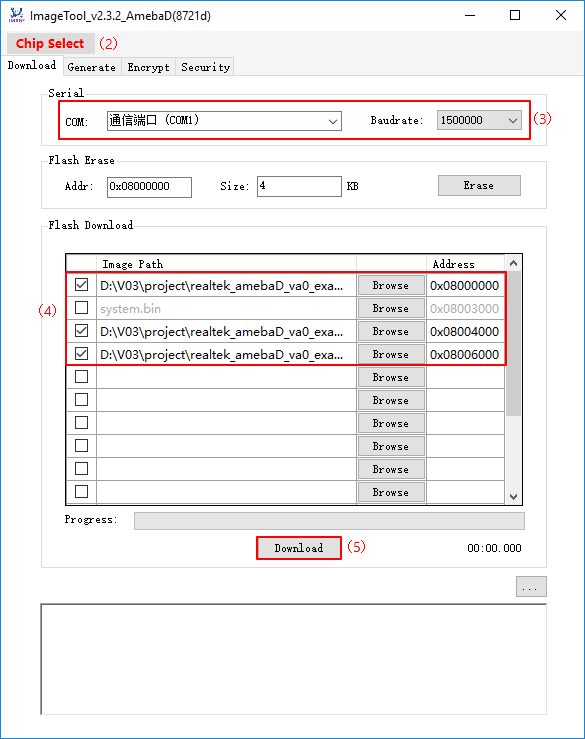Screen dimensions: 585x739
Task: Uncheck the 0x08000000 image row checkbox
Action: tap(82, 285)
